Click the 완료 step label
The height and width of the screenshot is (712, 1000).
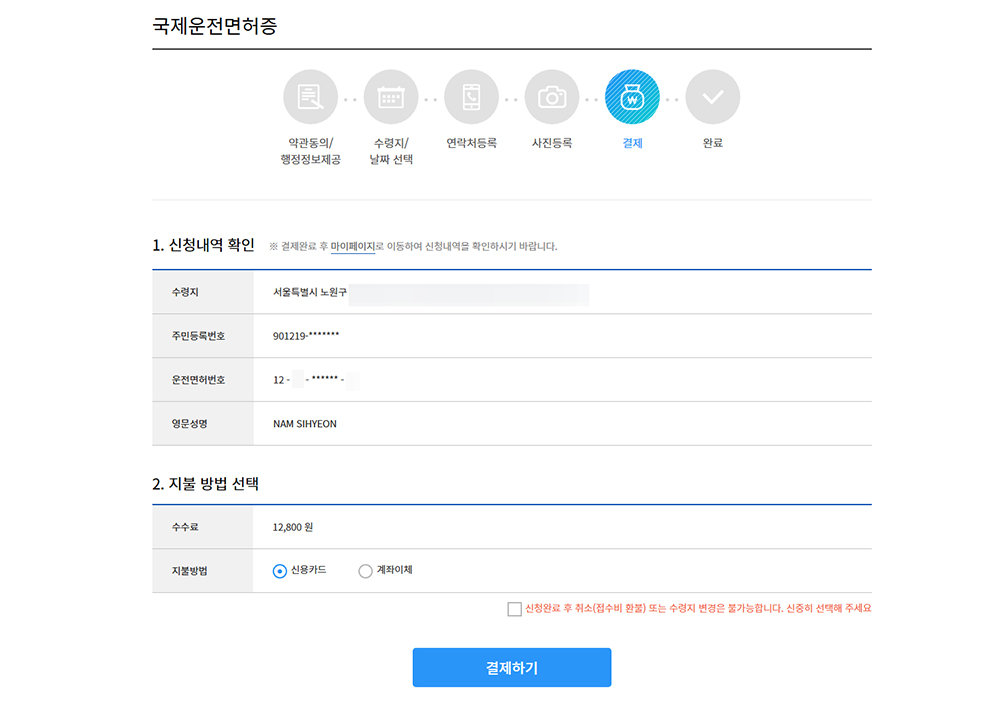(713, 143)
